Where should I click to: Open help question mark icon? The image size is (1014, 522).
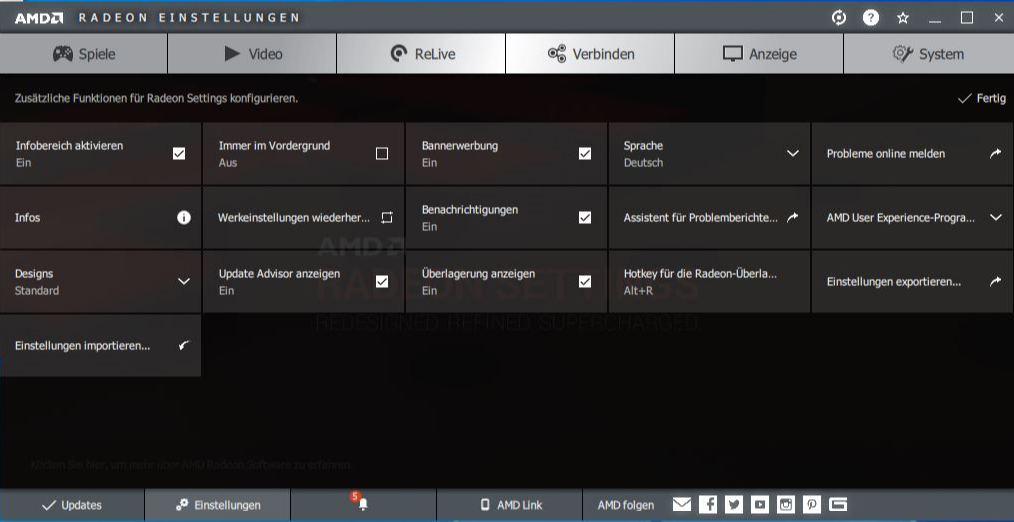tap(871, 18)
